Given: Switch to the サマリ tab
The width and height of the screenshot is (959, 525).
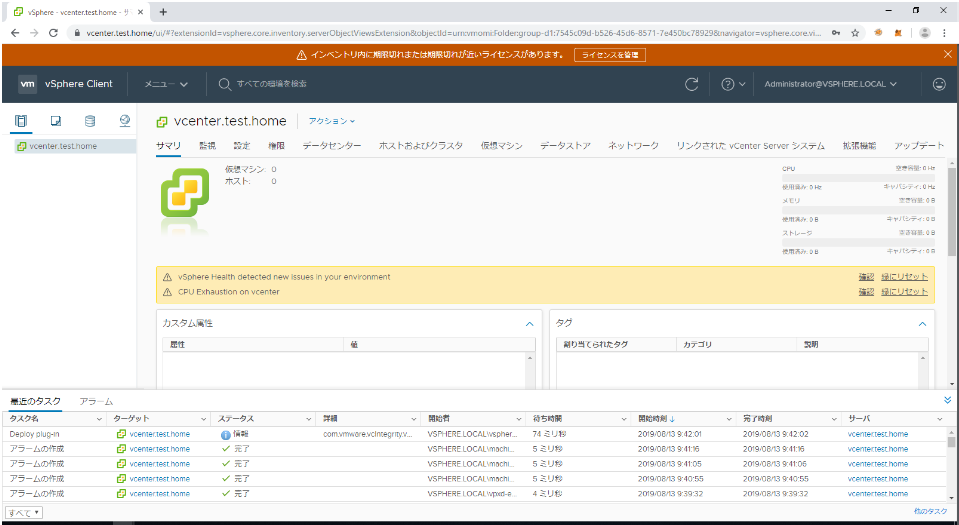Looking at the screenshot, I should [168, 146].
